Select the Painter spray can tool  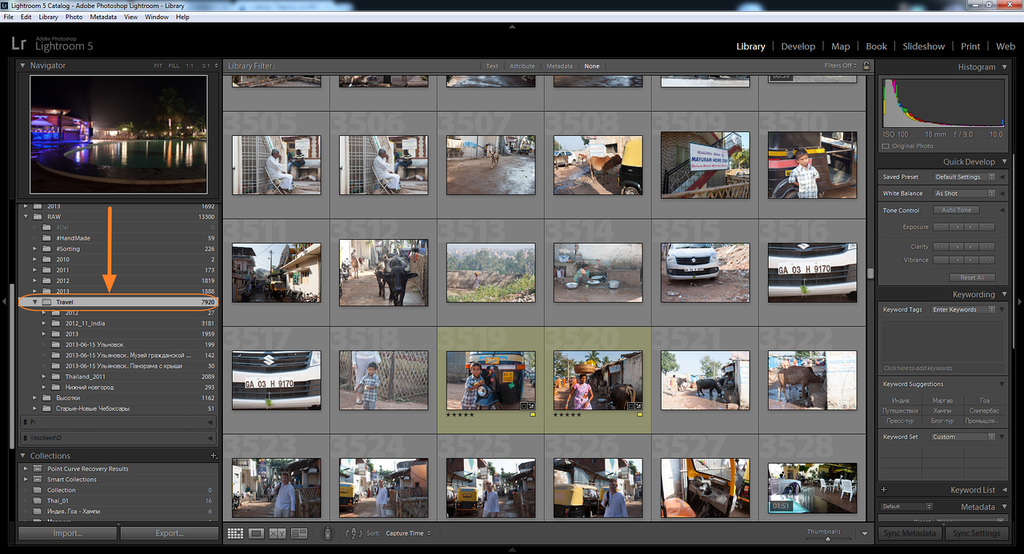tap(328, 534)
